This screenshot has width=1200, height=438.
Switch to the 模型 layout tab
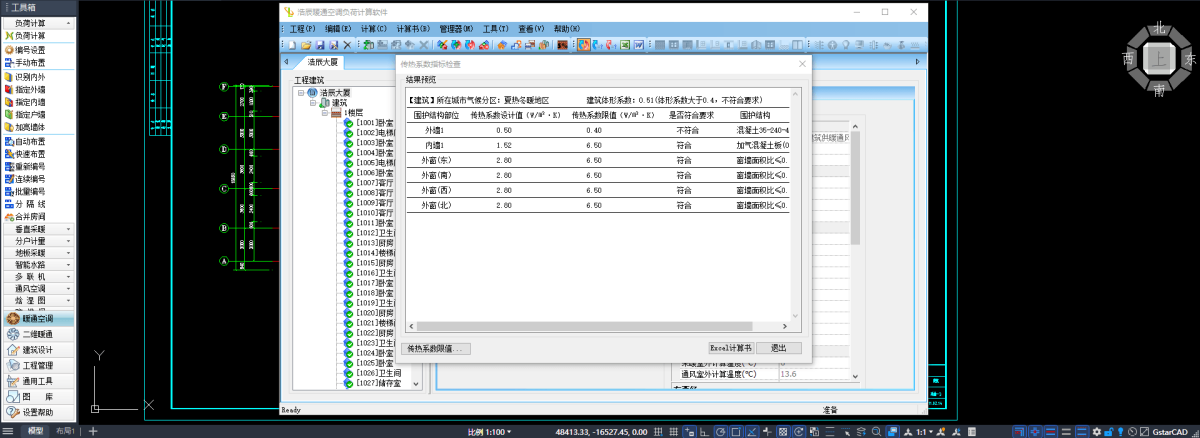click(35, 431)
